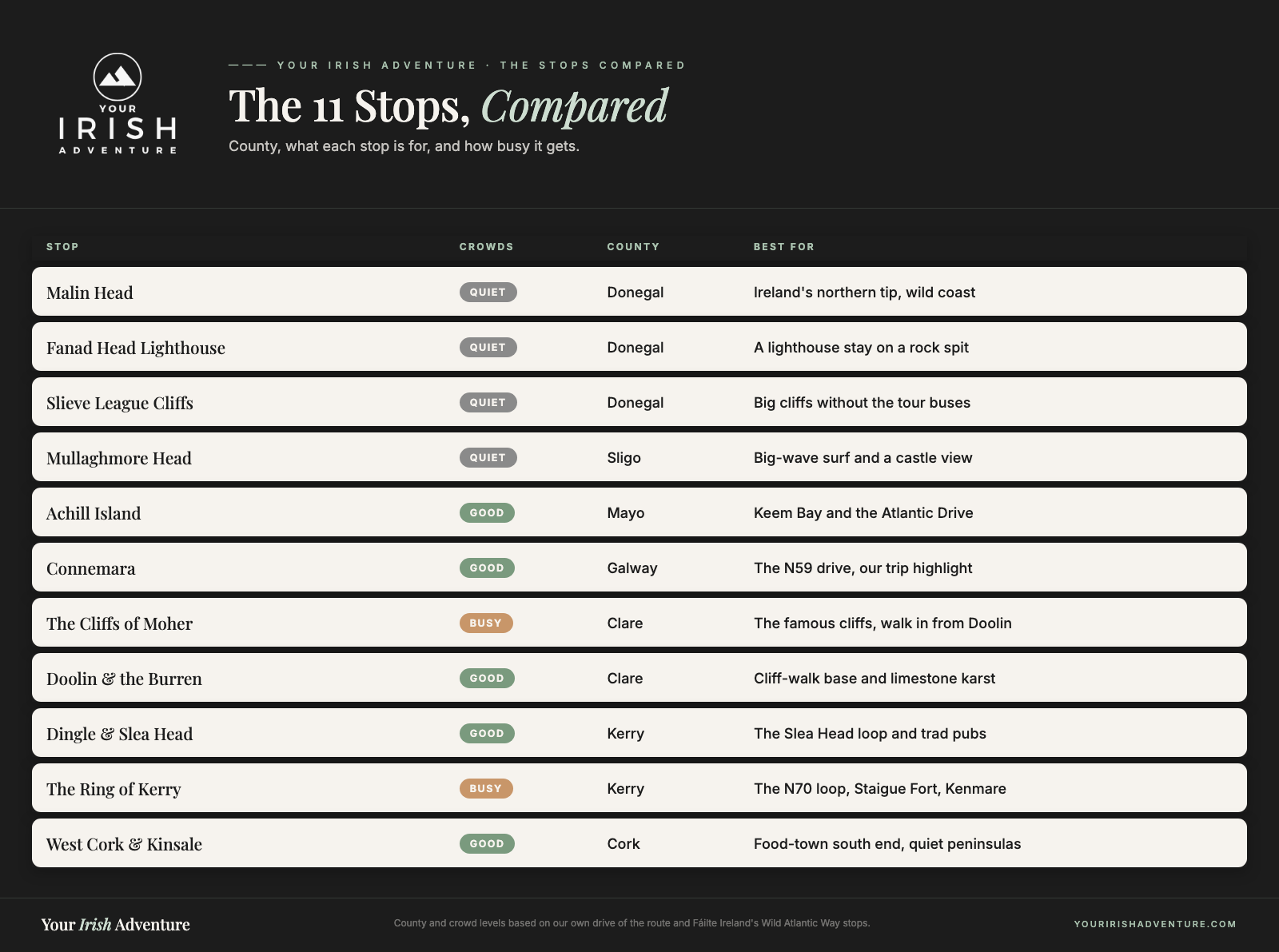Click Donegal in the Fanad Head Lighthouse row
Viewport: 1279px width, 952px height.
(x=636, y=348)
